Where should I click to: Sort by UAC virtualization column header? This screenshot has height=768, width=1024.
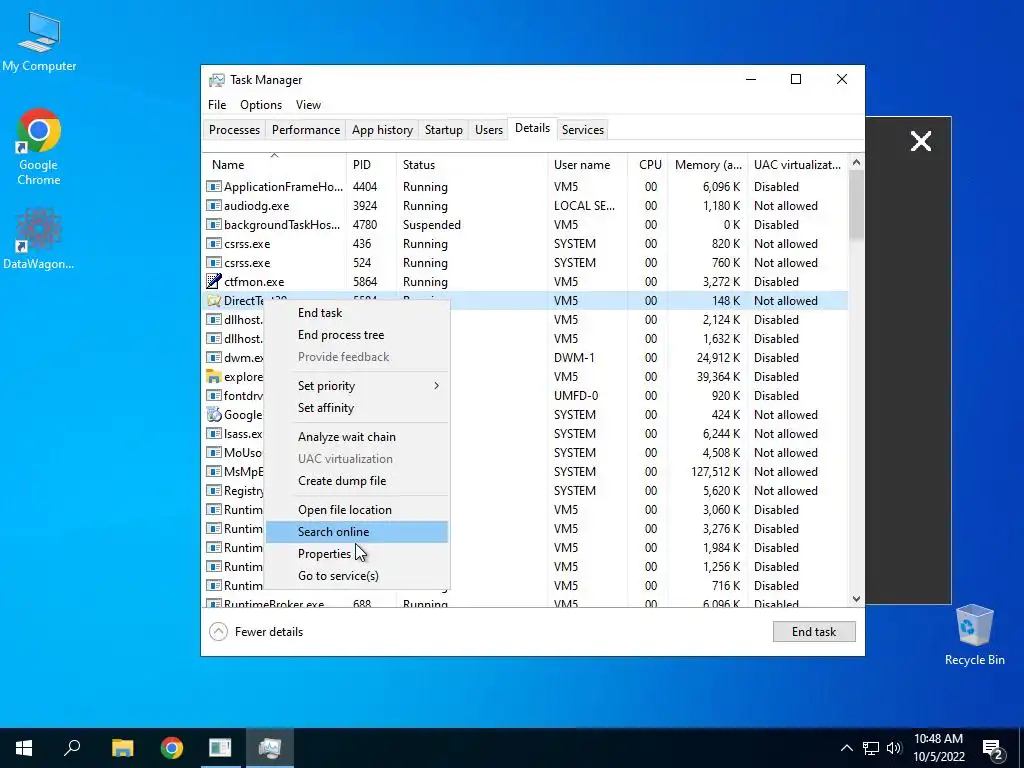797,165
